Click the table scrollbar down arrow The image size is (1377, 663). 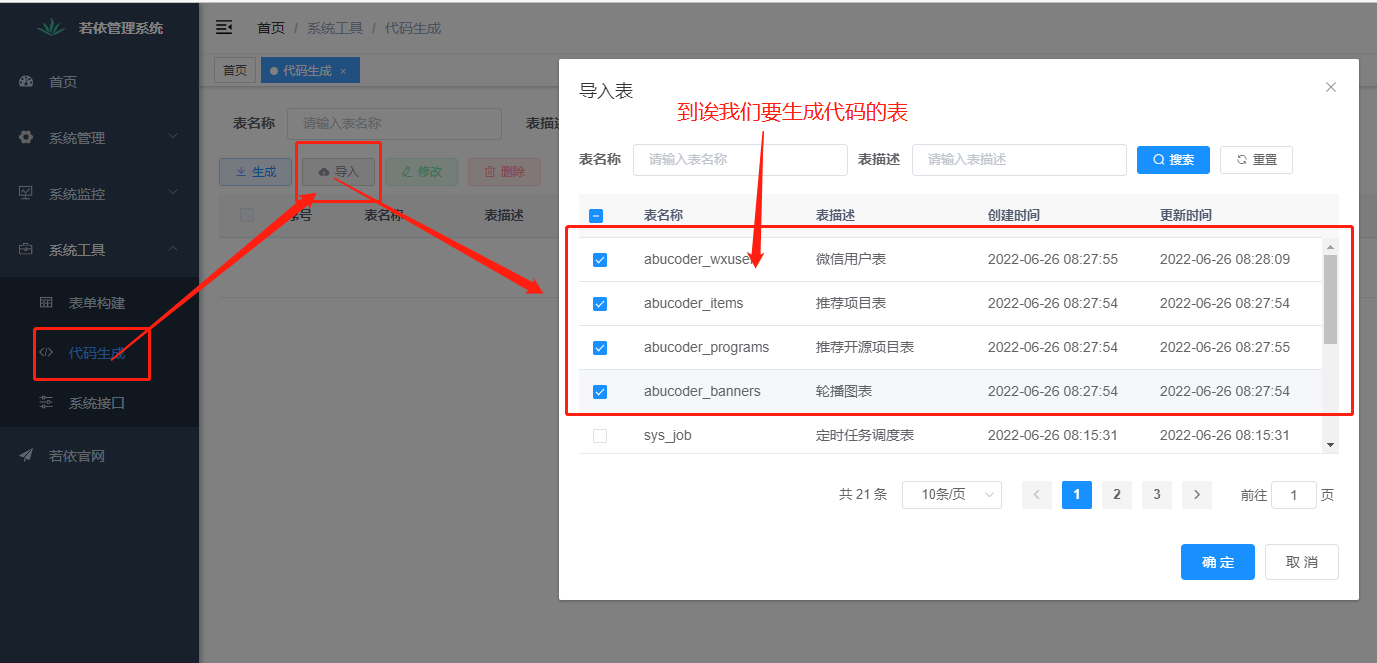coord(1330,444)
